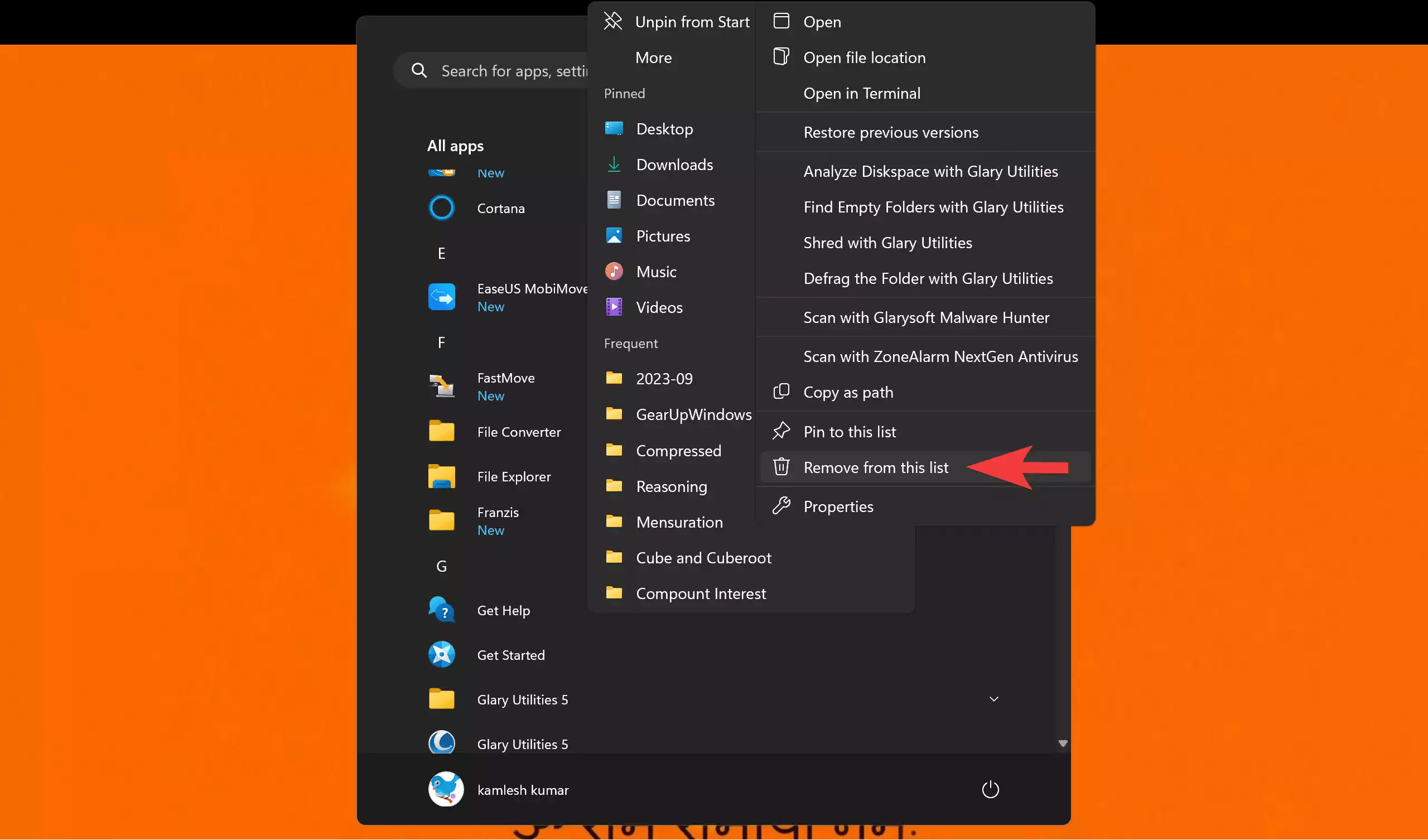Launch the Get Started app
The image size is (1428, 840).
coord(511,655)
